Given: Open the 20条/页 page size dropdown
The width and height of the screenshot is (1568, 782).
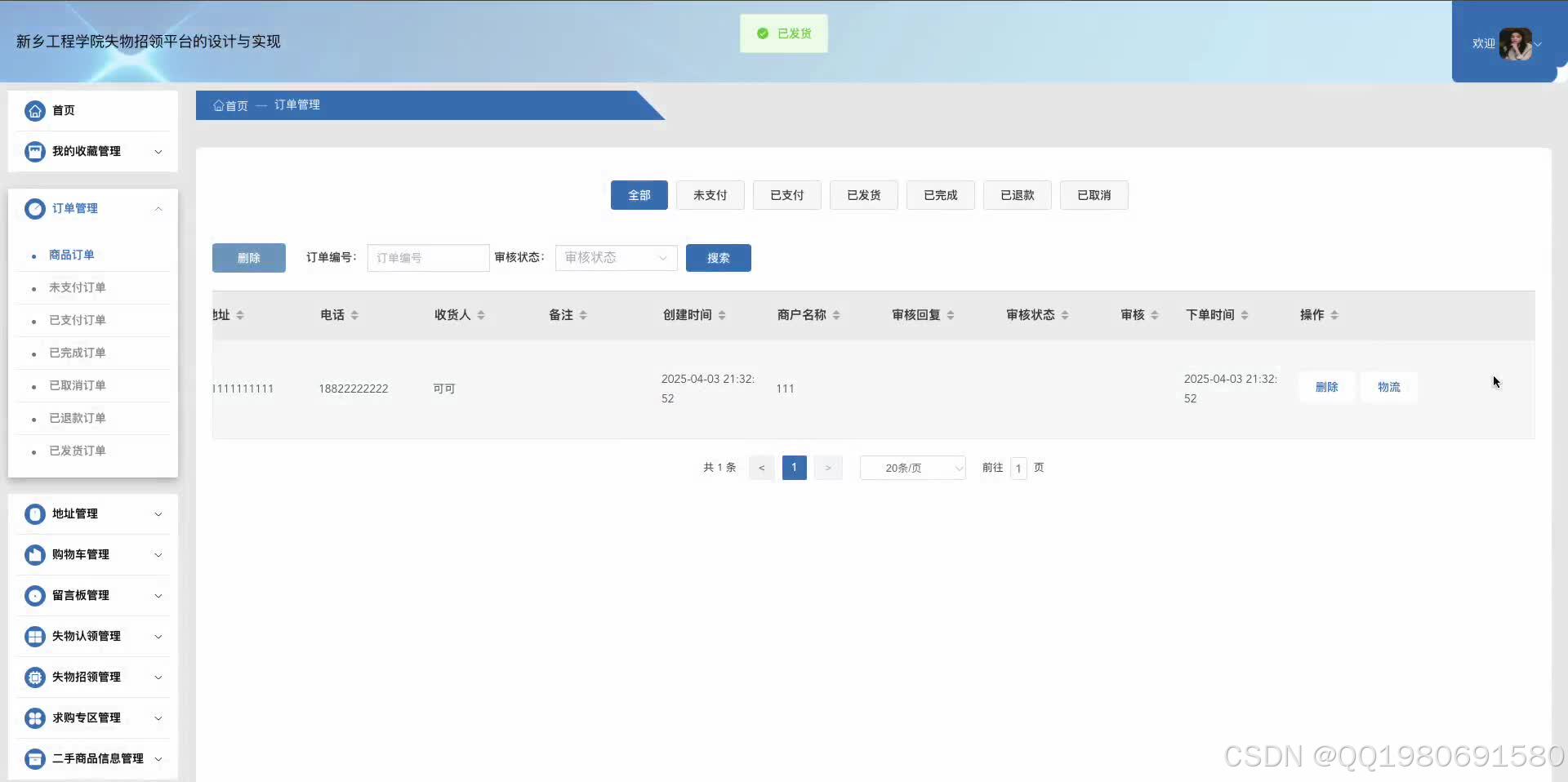Looking at the screenshot, I should tap(912, 468).
